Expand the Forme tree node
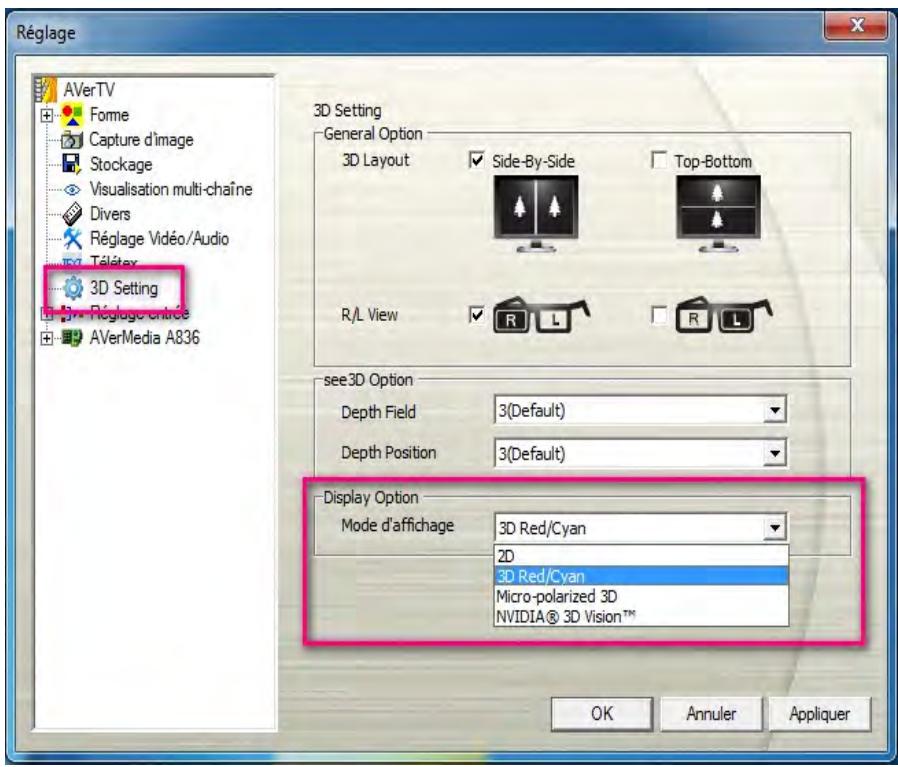This screenshot has height=767, width=898. point(46,115)
